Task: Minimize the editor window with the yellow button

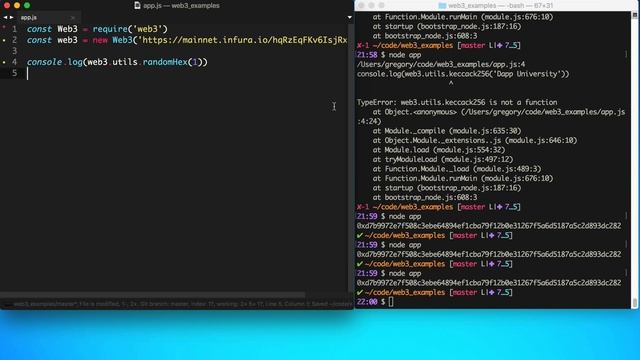Action: click(17, 5)
